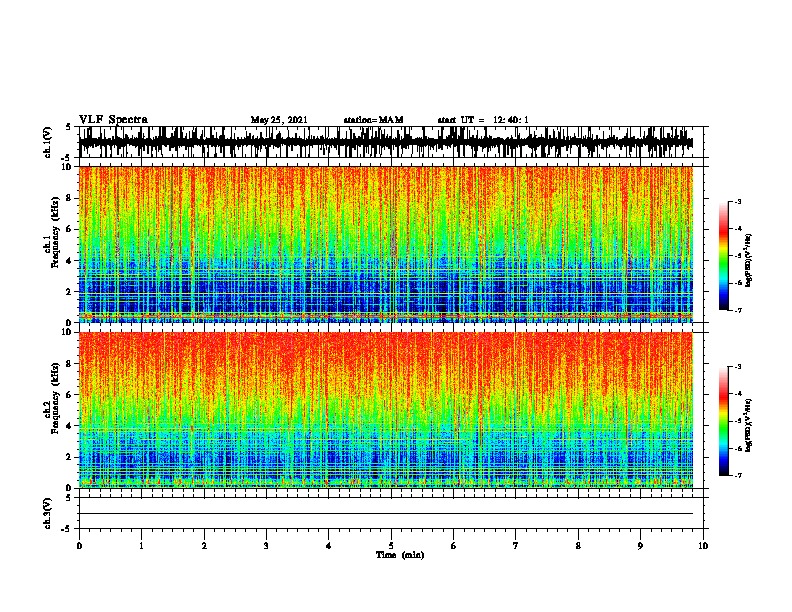
Task: Click the ch.1(V) waveform strip at top
Action: pos(386,142)
